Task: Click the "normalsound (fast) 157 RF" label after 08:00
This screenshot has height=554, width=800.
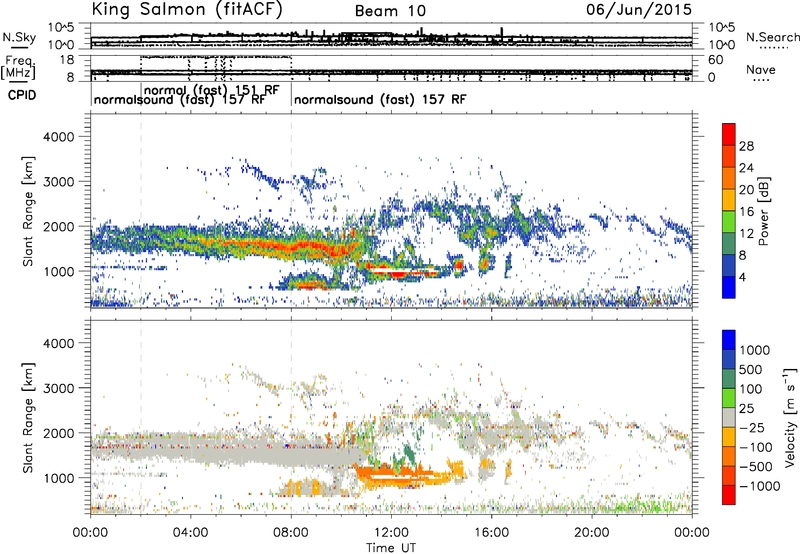Action: (x=380, y=99)
